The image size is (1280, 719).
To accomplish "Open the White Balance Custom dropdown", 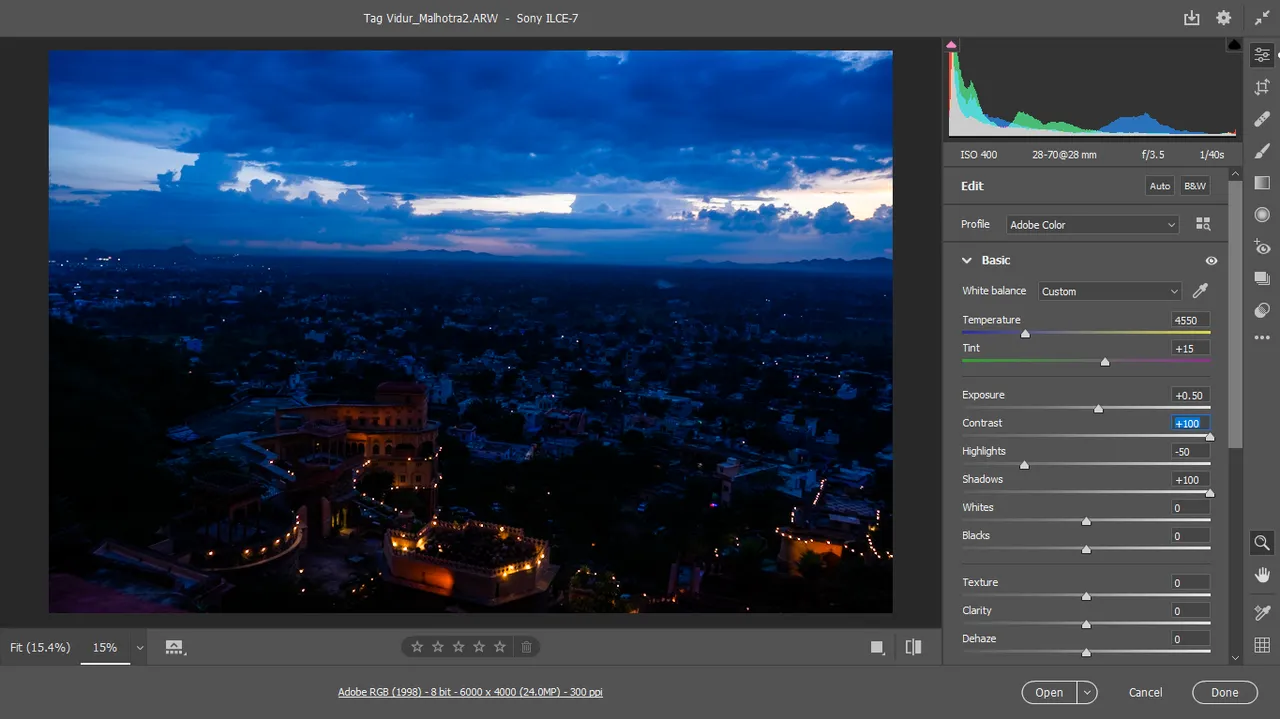I will click(x=1110, y=291).
